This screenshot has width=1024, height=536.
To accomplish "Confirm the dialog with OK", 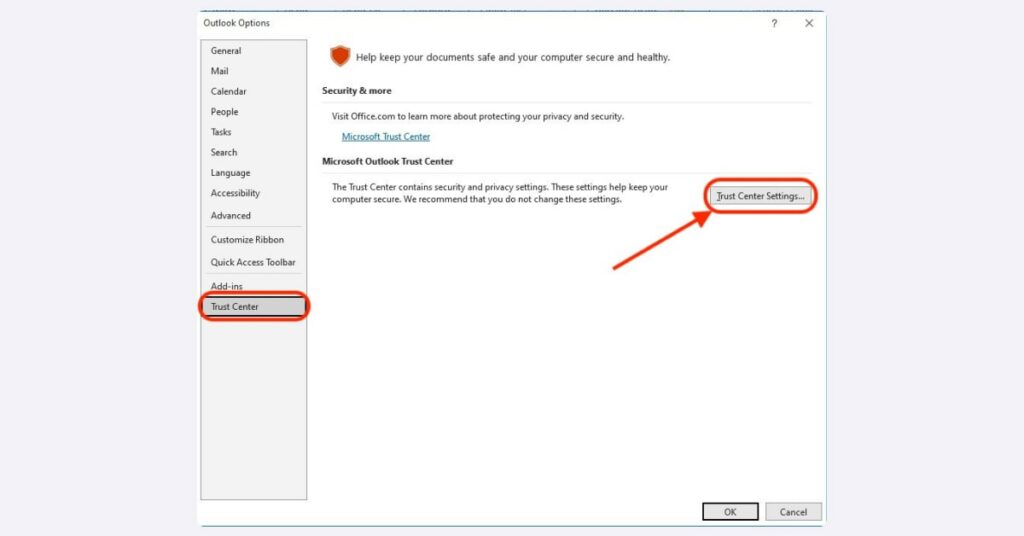I will coord(730,512).
